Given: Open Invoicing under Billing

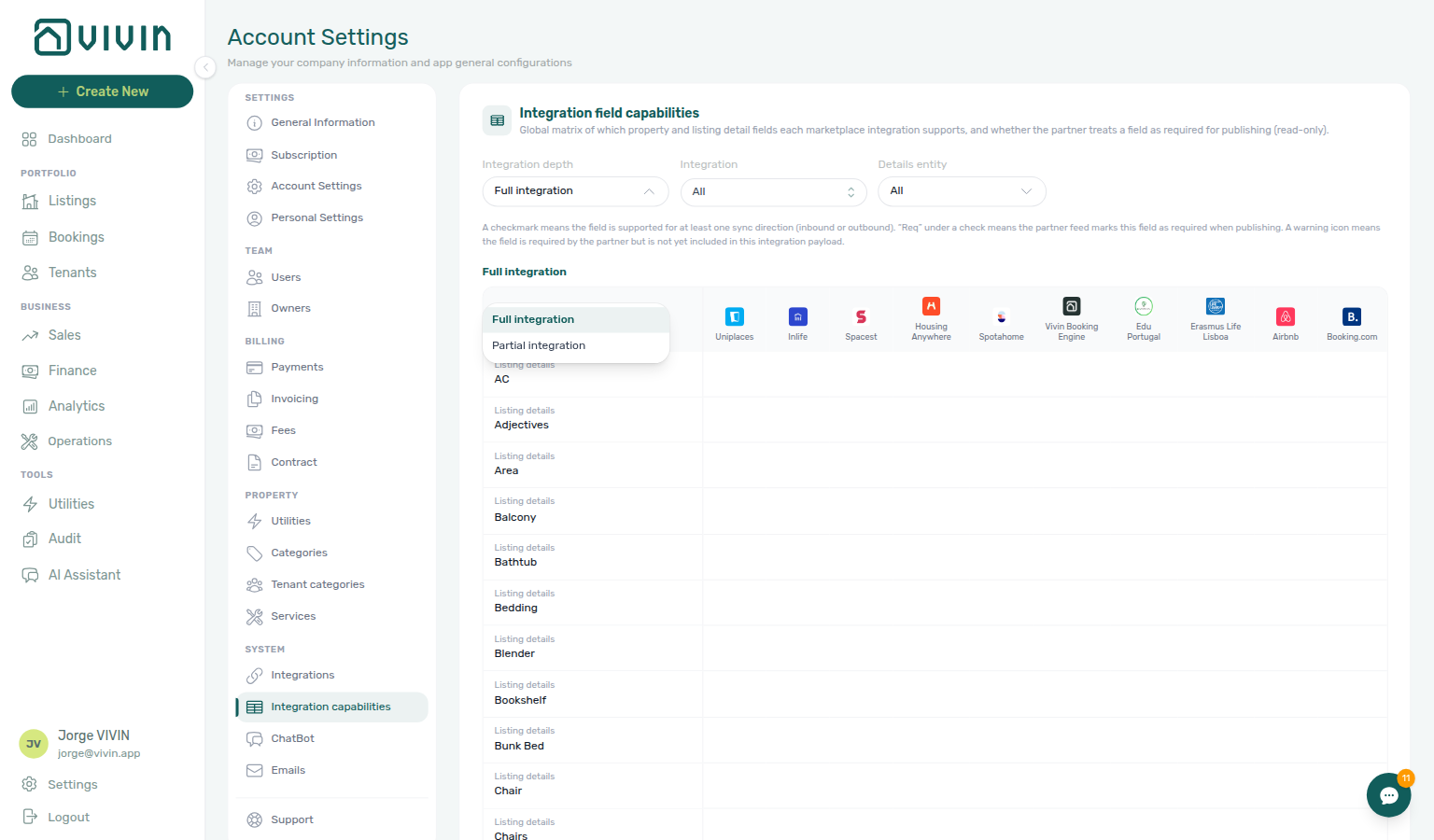Looking at the screenshot, I should 294,399.
